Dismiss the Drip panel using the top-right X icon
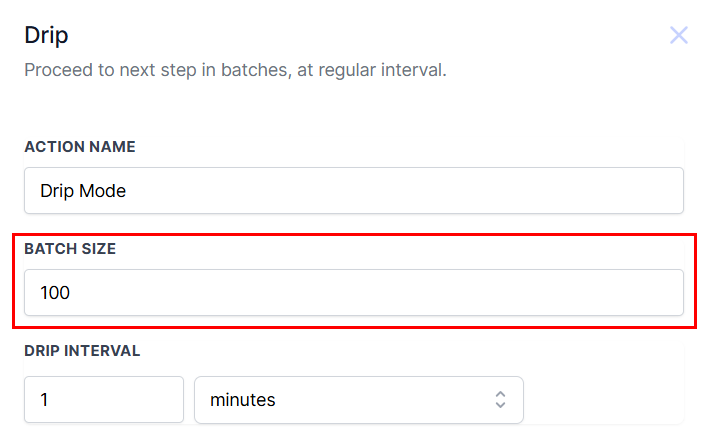Viewport: 714px width, 446px height. (679, 36)
